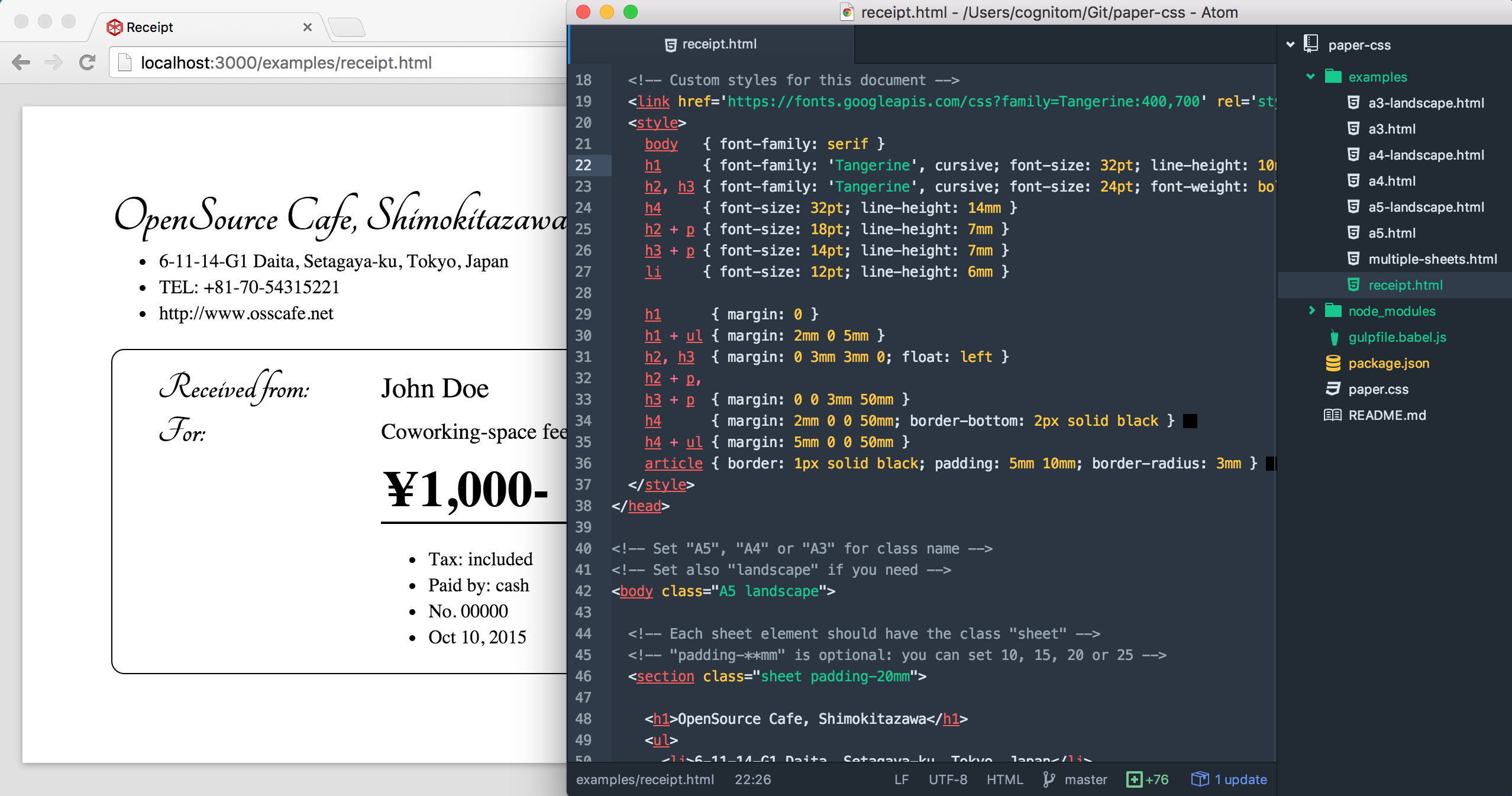Click the +76 git diff icon

[1134, 779]
